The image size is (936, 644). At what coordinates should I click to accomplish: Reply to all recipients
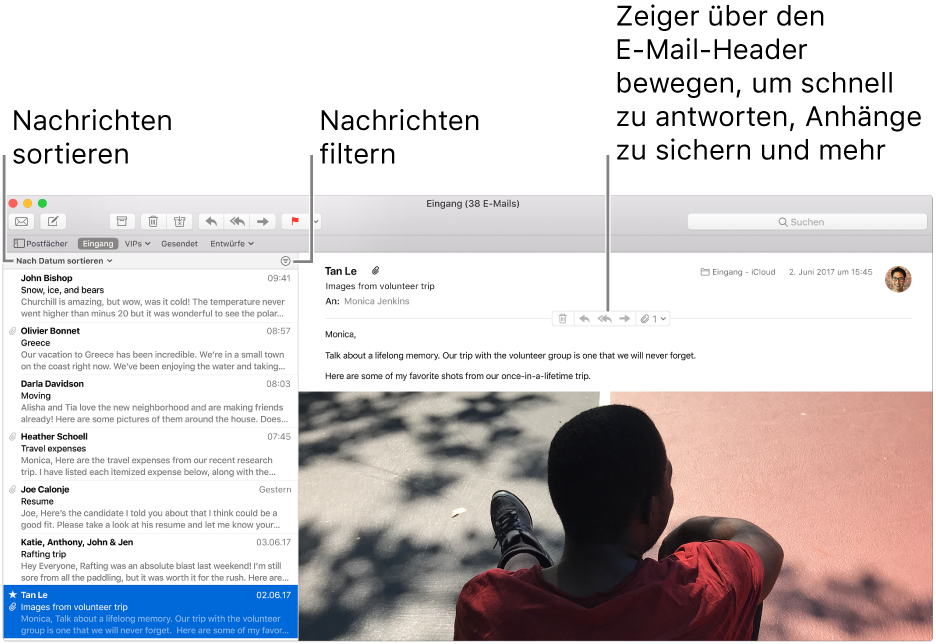[x=237, y=221]
